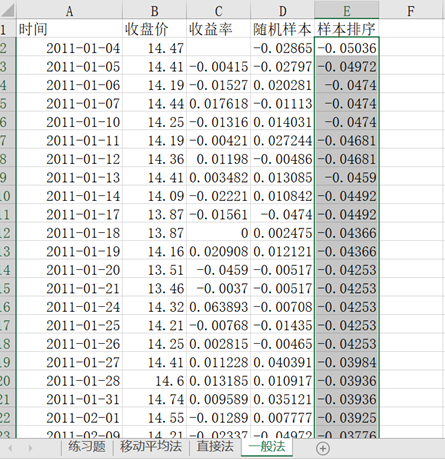Select random sample cell 0.020281

point(282,84)
